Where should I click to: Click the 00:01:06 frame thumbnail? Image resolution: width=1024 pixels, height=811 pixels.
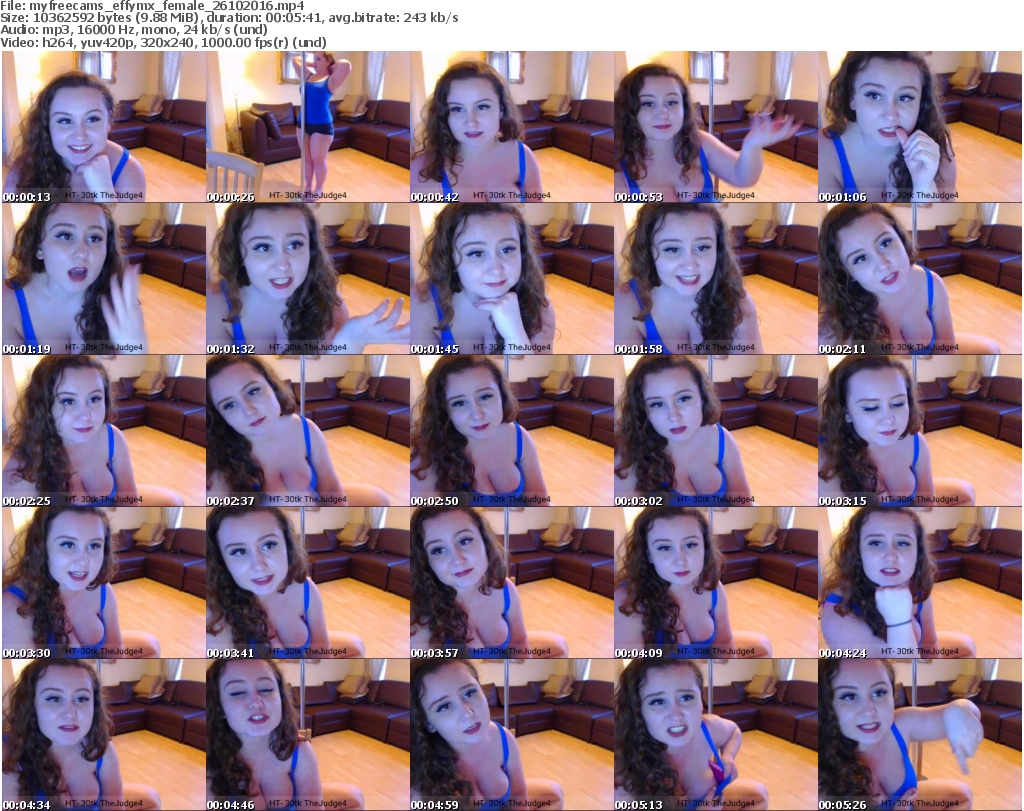920,127
